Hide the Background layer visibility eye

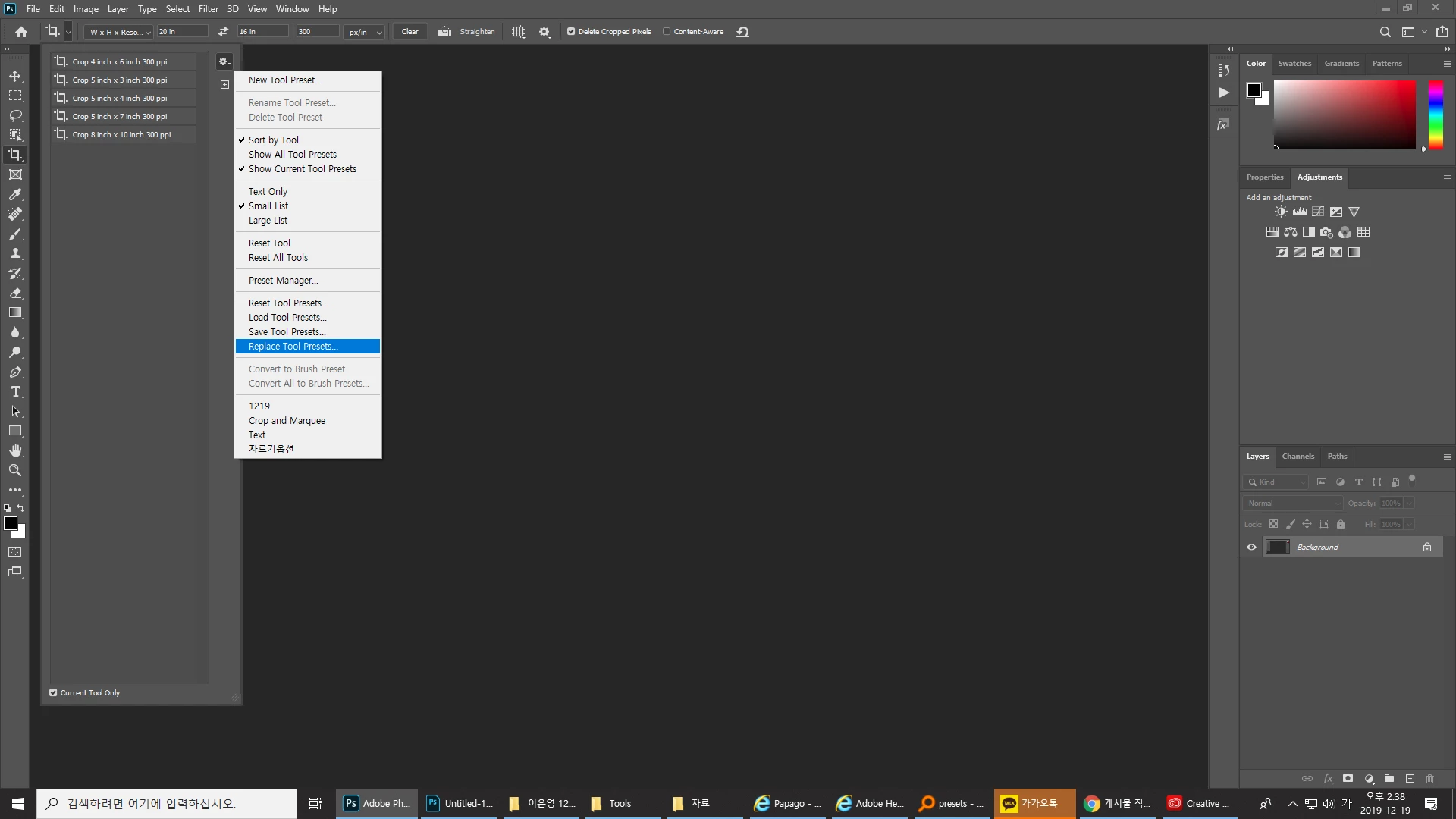(1251, 547)
